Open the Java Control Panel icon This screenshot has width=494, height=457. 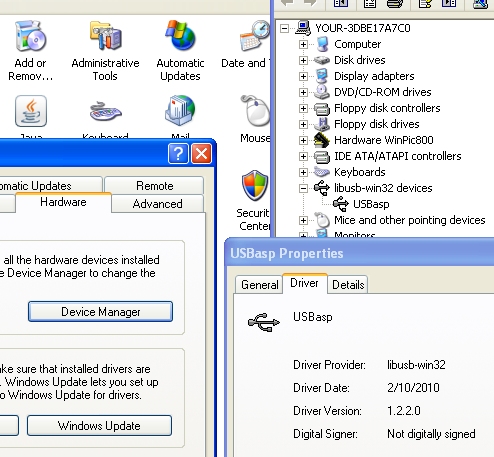[x=31, y=111]
